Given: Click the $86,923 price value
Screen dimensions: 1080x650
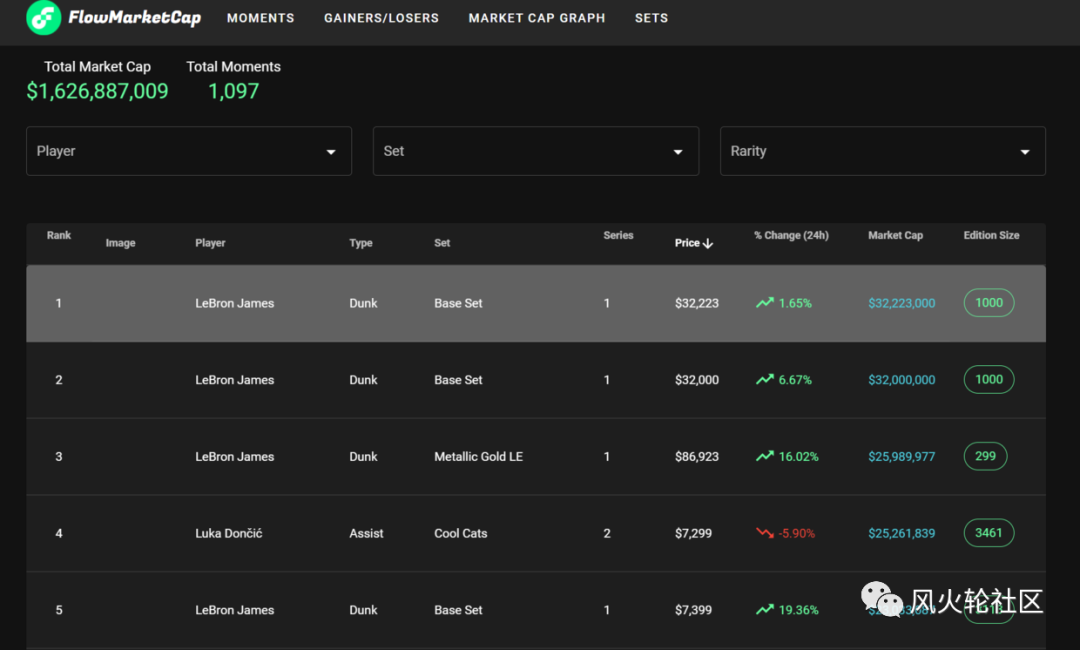Looking at the screenshot, I should tap(697, 457).
